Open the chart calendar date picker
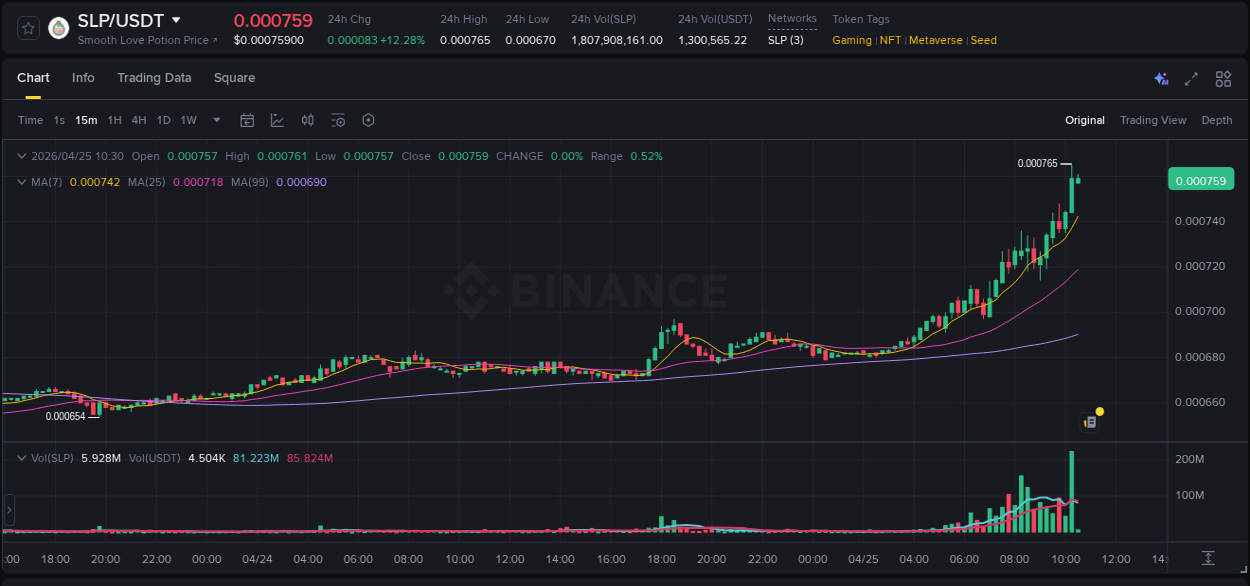Viewport: 1250px width, 586px height. [247, 120]
